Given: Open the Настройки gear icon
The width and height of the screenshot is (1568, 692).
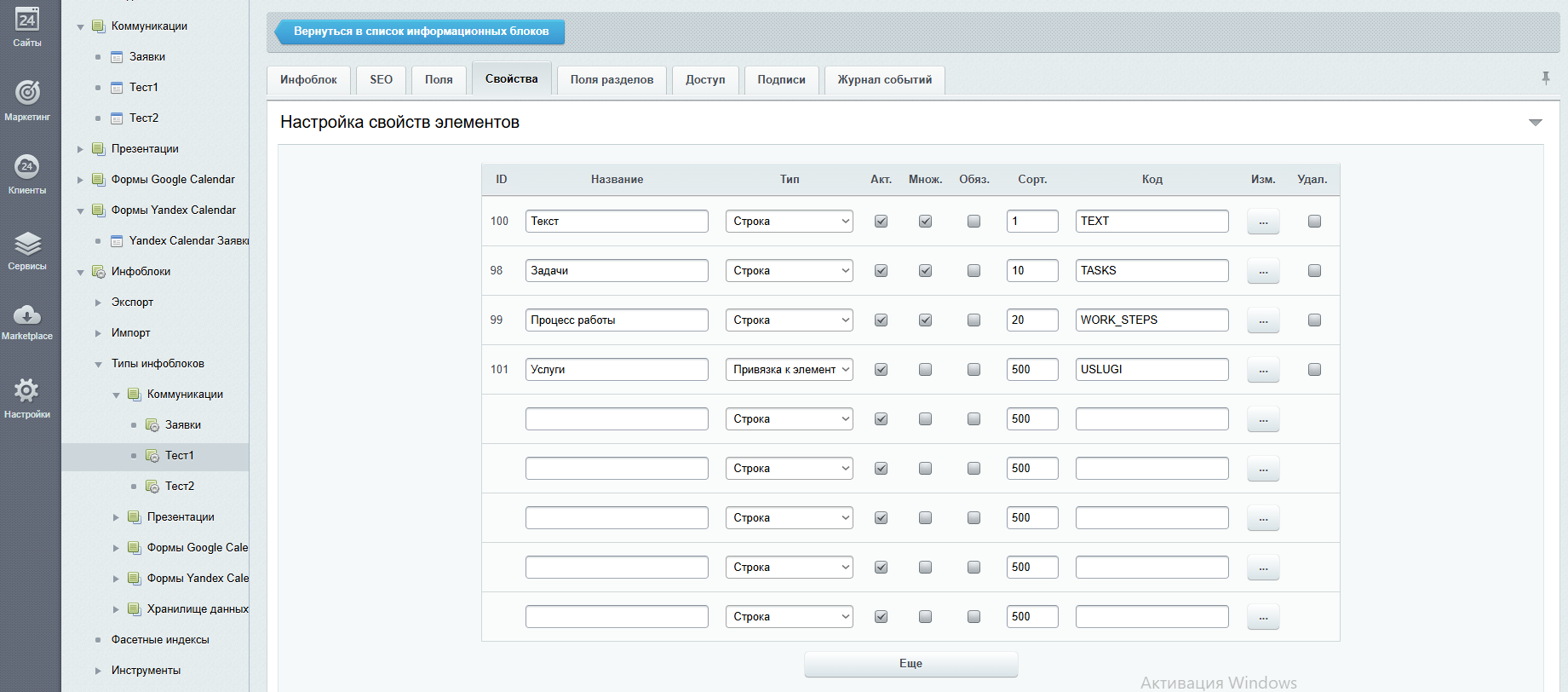Looking at the screenshot, I should coord(27,391).
